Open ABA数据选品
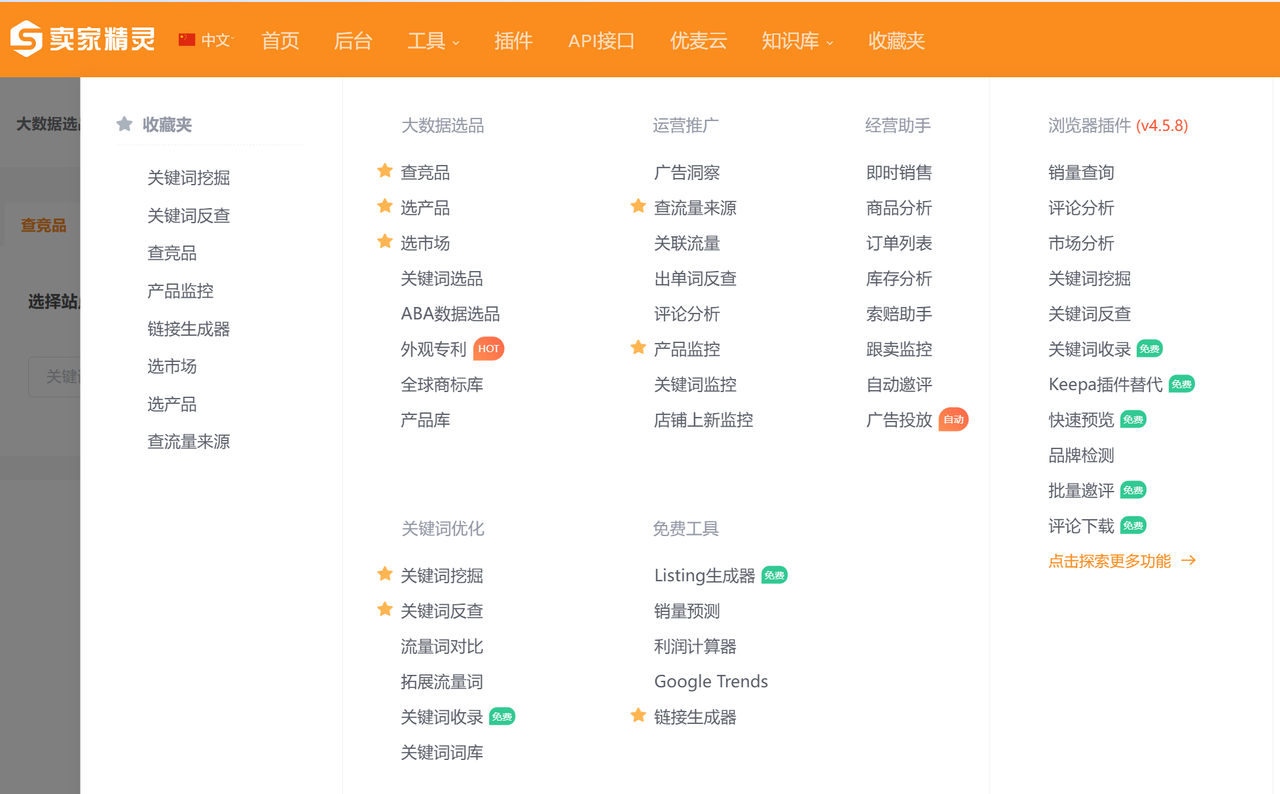Viewport: 1280px width, 794px height. tap(450, 314)
